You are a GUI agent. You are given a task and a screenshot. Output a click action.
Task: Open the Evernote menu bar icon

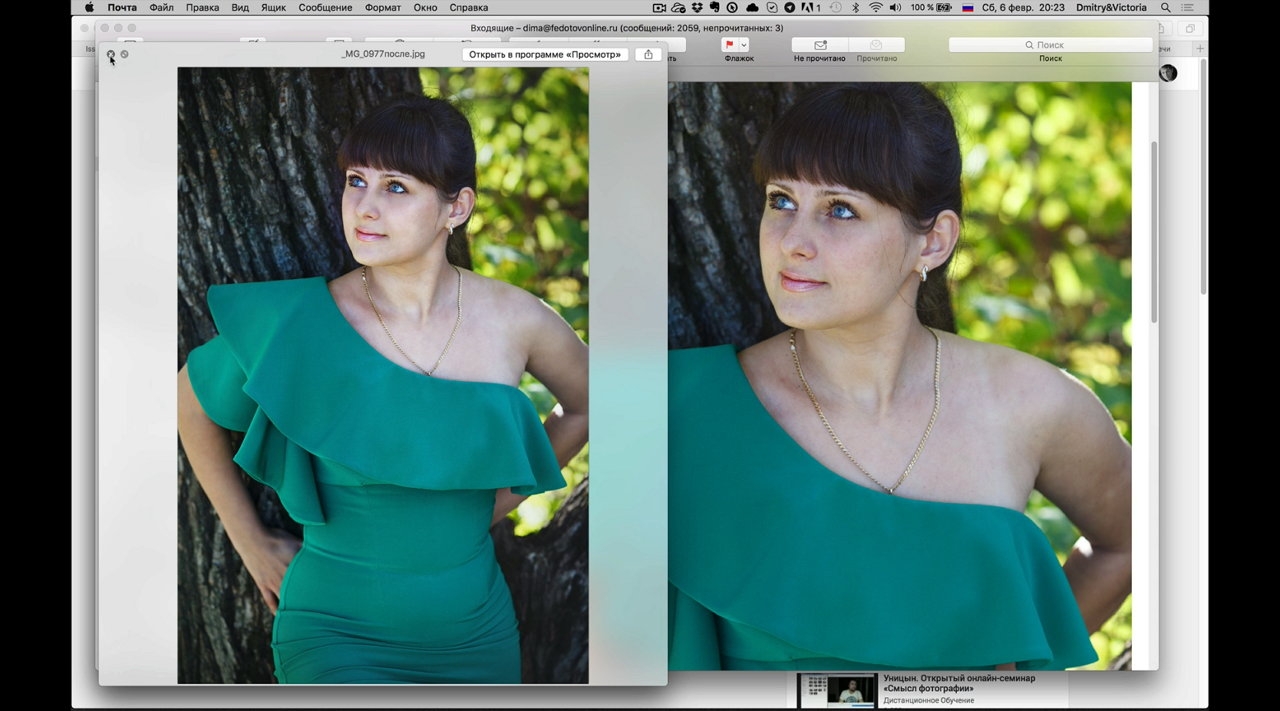point(714,7)
